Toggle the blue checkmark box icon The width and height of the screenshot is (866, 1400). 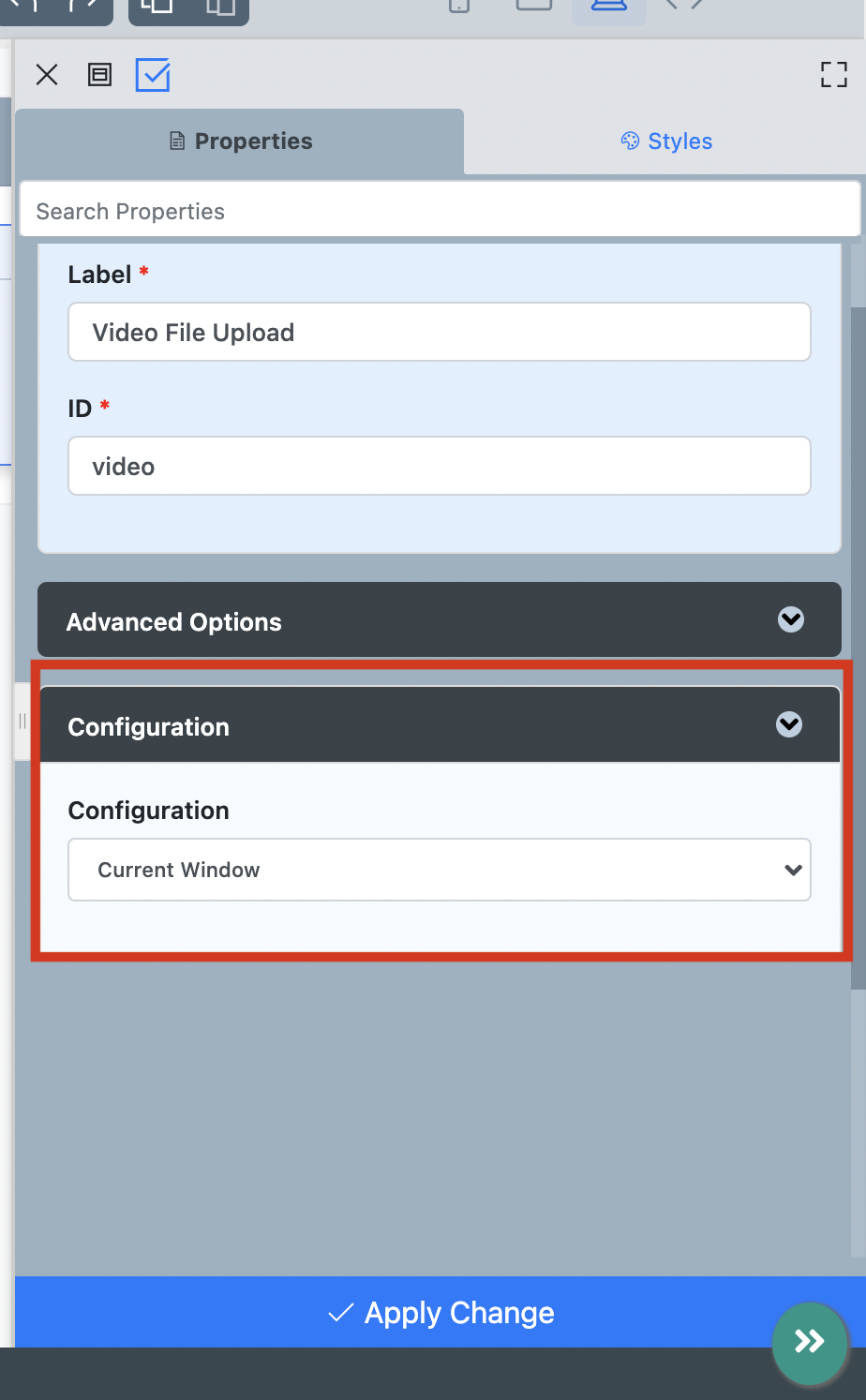(153, 75)
